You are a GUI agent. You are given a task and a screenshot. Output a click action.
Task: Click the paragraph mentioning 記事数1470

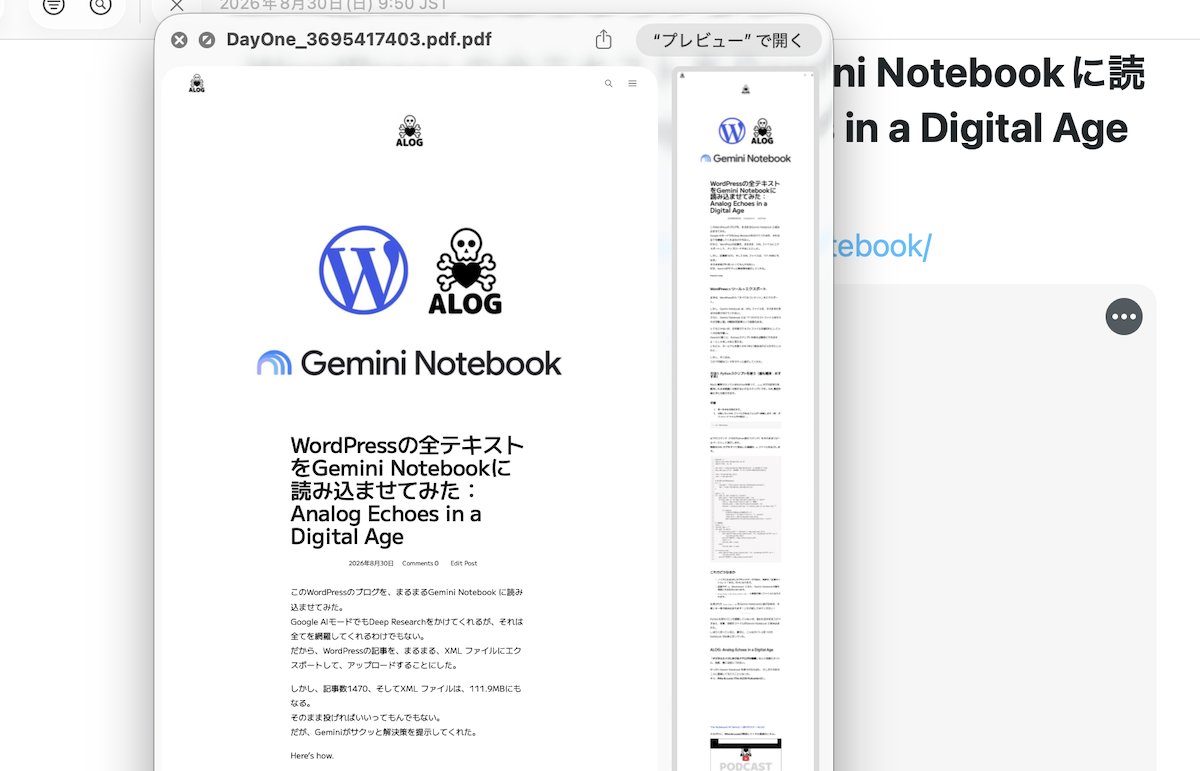pyautogui.click(x=406, y=710)
